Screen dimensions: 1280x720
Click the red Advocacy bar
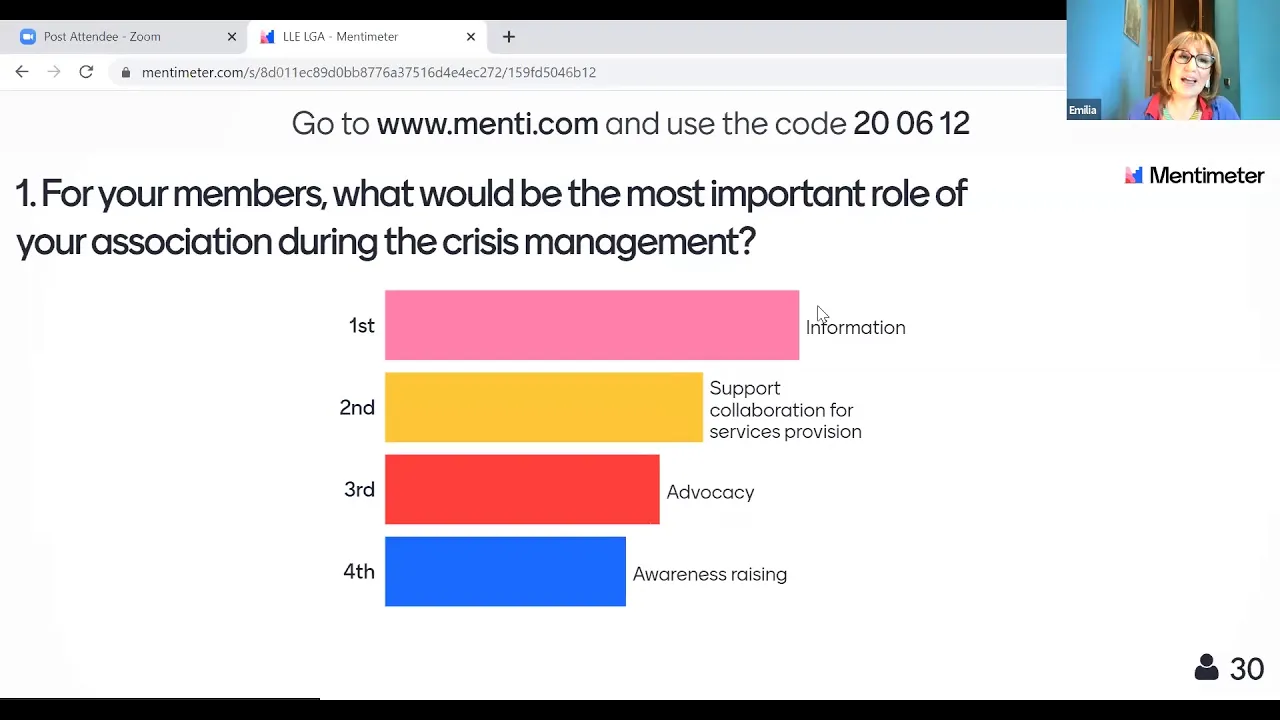[522, 489]
